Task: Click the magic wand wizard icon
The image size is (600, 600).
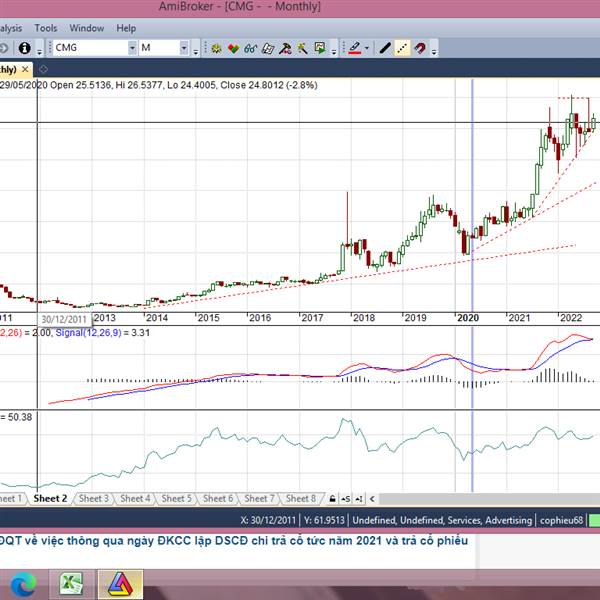Action: pyautogui.click(x=302, y=48)
